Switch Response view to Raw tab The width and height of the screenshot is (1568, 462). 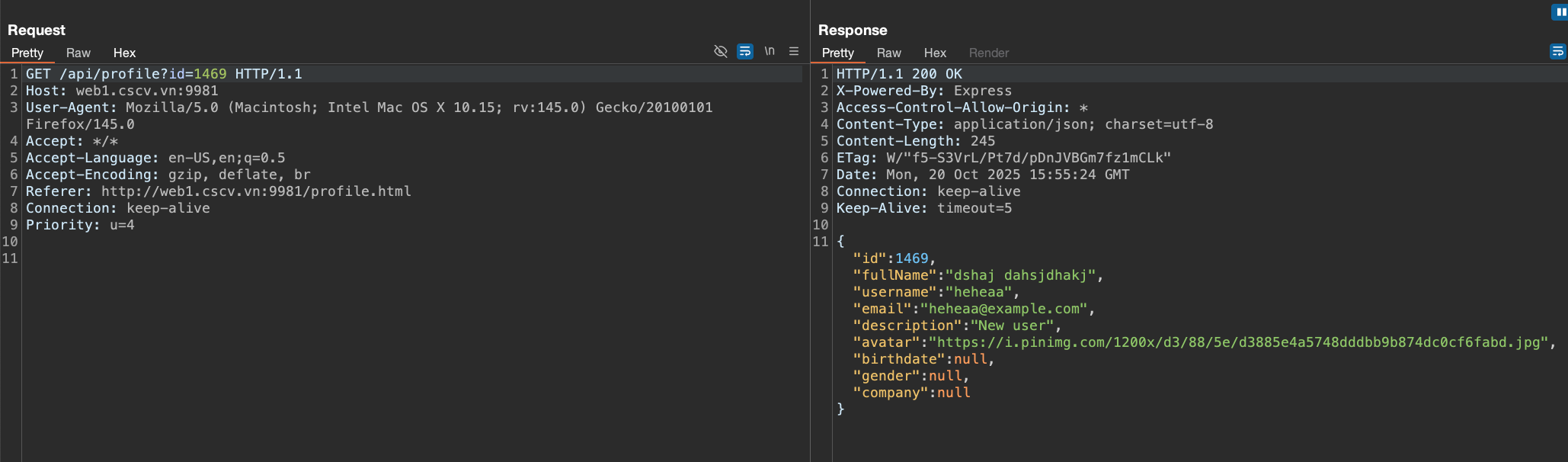click(888, 53)
